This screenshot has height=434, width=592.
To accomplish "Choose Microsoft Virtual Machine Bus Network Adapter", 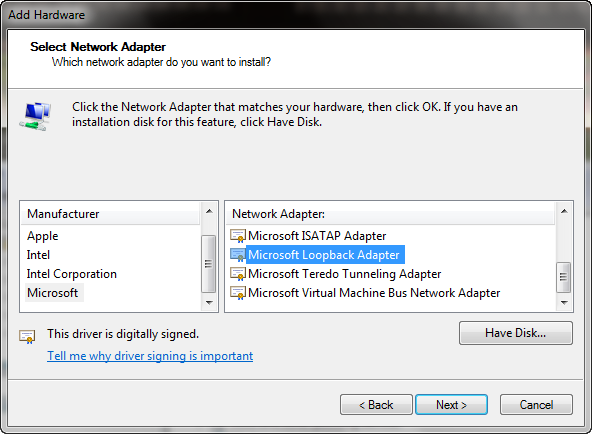I will point(374,293).
